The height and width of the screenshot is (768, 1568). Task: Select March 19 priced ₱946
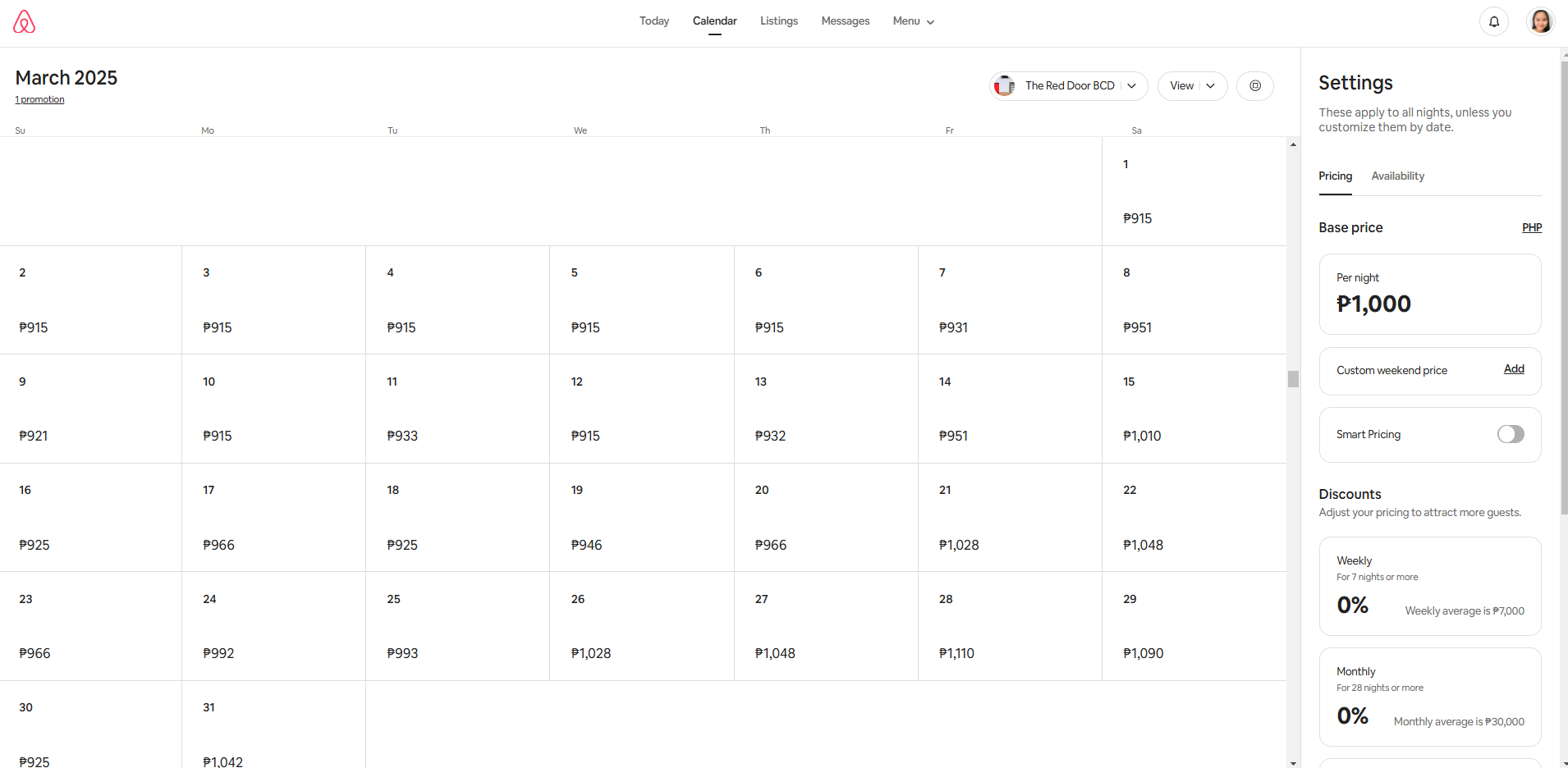coord(641,518)
